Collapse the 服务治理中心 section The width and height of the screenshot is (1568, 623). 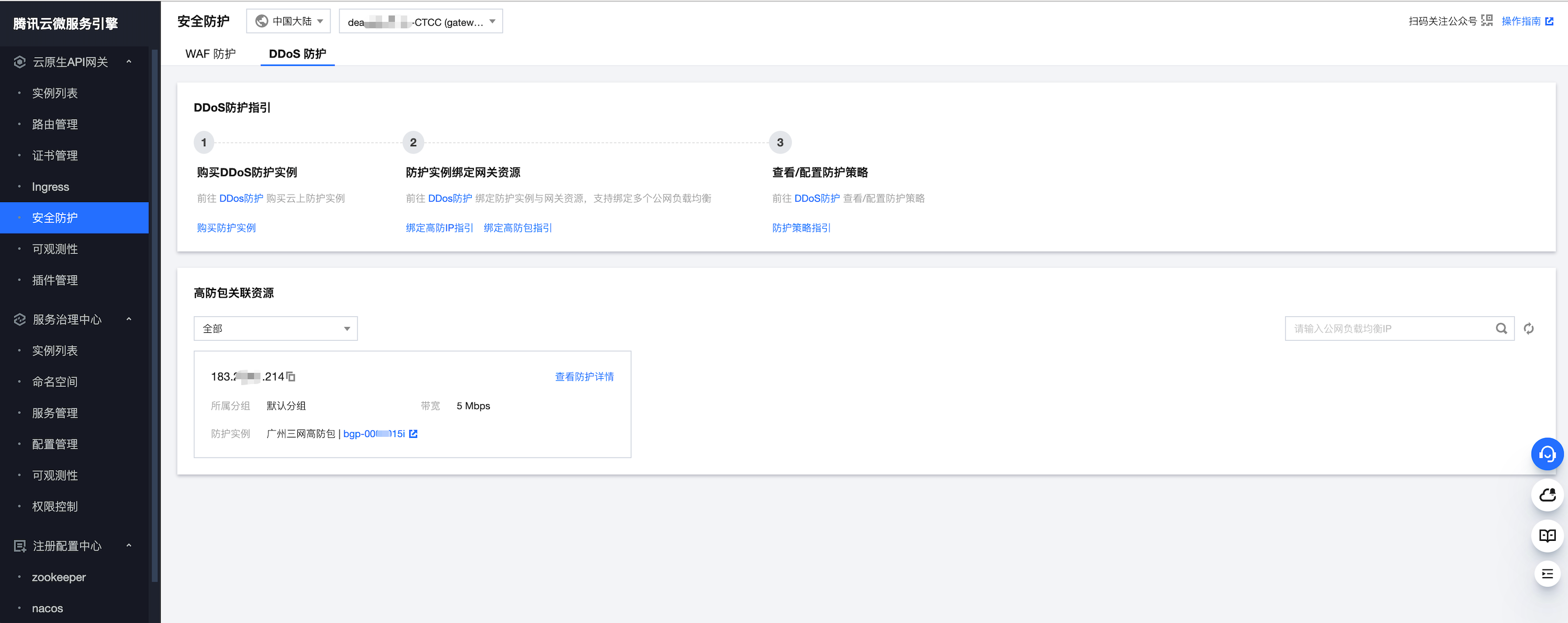point(129,319)
